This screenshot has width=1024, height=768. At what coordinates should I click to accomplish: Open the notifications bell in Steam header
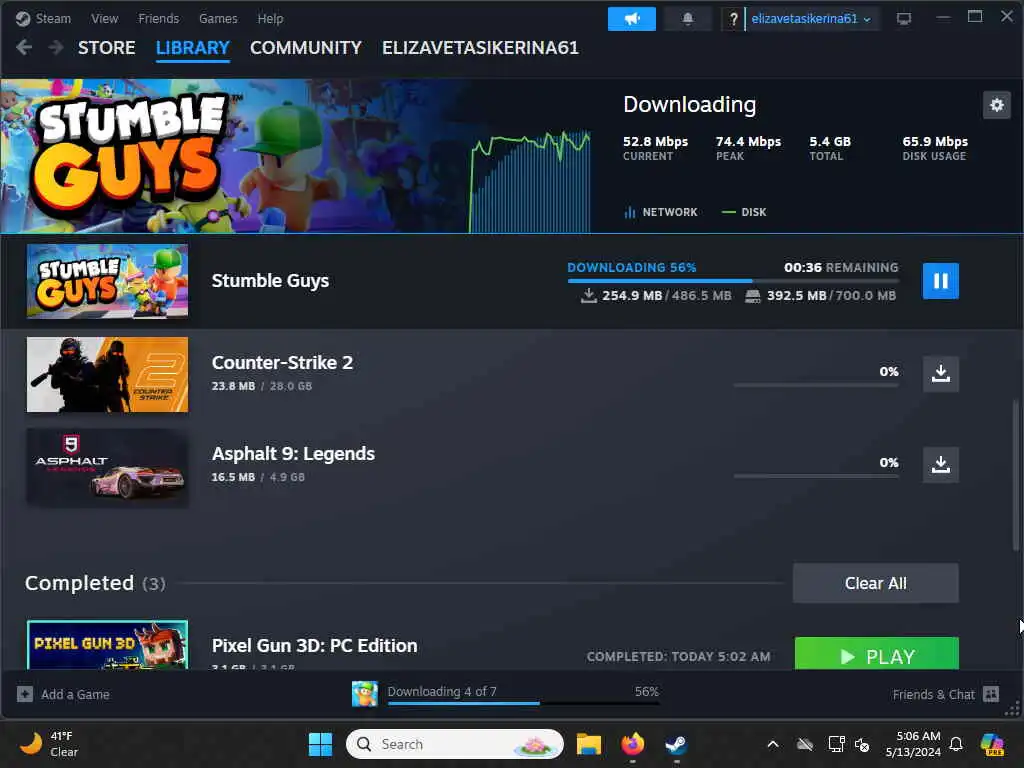(x=688, y=19)
